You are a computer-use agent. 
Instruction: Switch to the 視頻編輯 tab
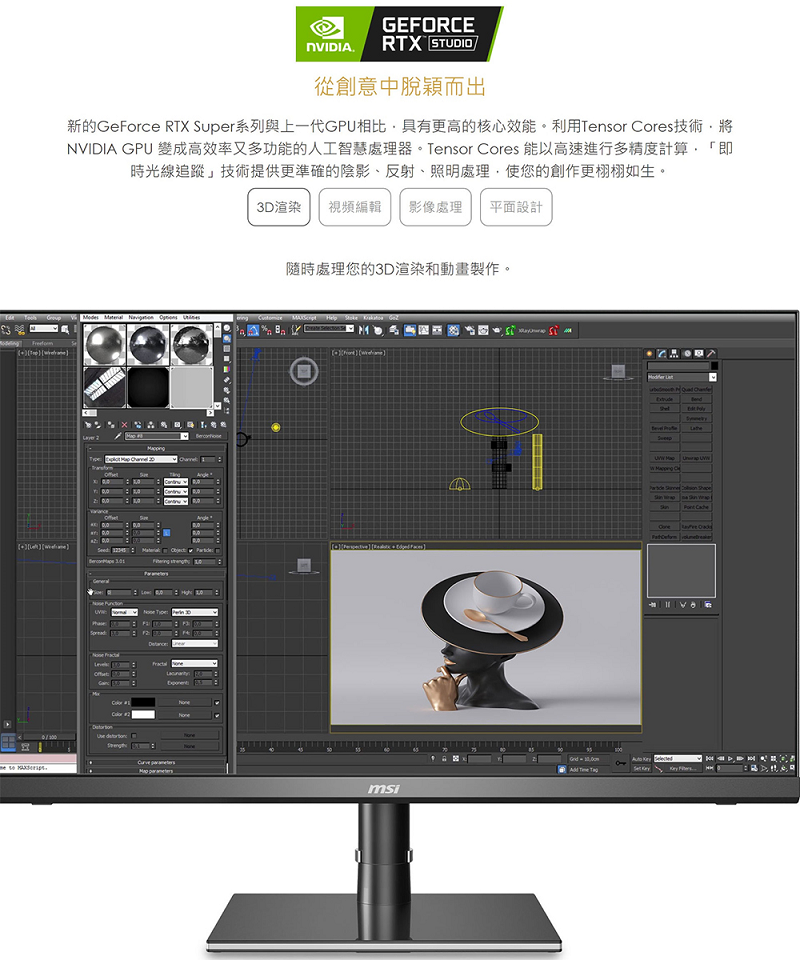point(354,207)
